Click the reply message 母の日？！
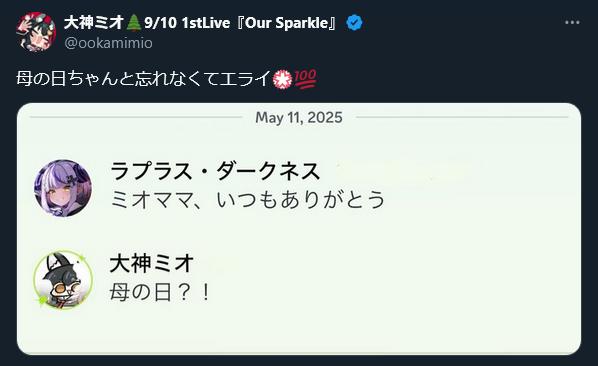Screen dimensions: 598x366 coord(160,292)
